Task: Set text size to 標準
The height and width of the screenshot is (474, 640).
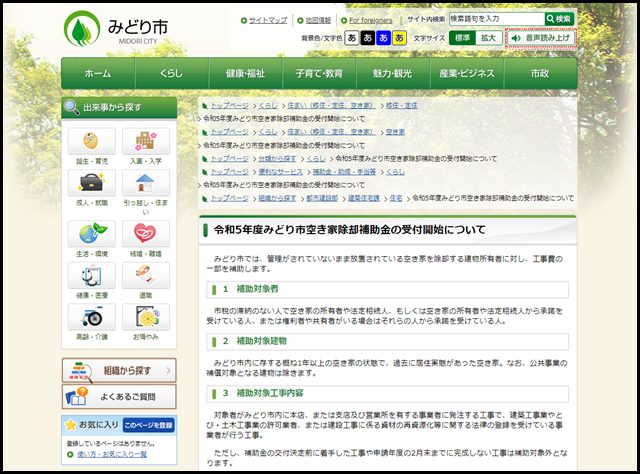Action: click(461, 38)
